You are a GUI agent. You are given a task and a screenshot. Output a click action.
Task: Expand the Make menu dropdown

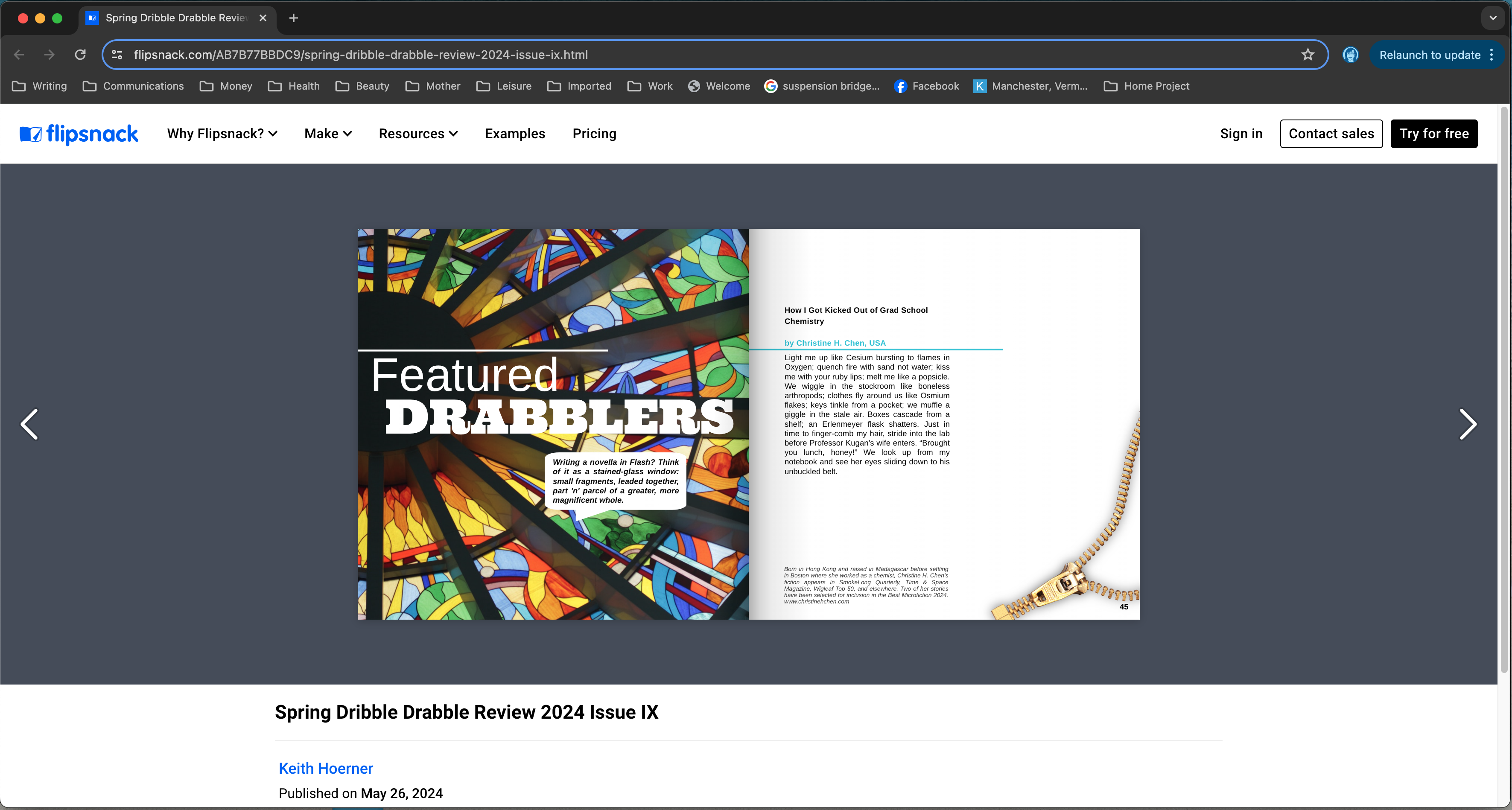click(327, 134)
